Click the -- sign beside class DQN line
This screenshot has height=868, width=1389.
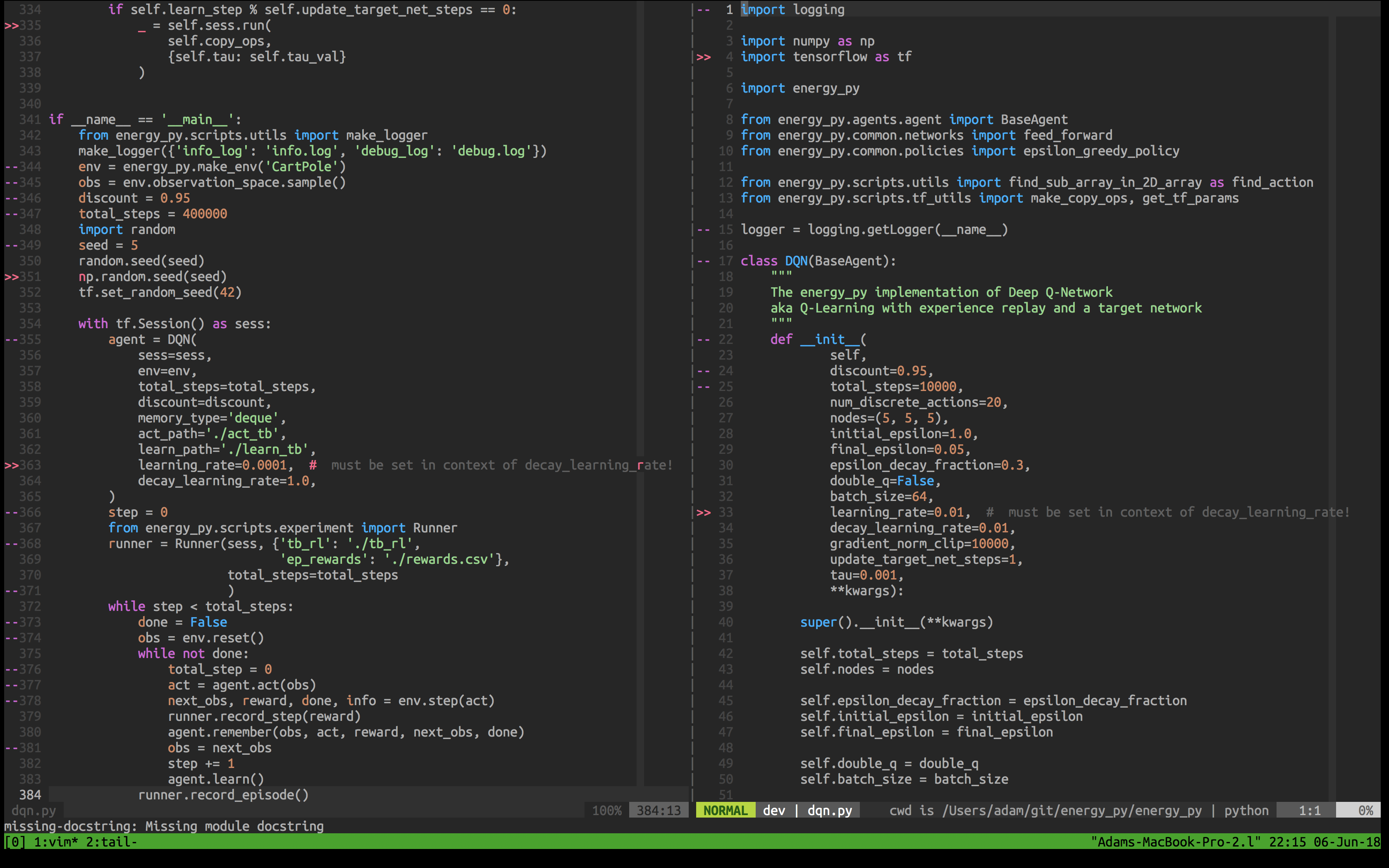(x=704, y=261)
